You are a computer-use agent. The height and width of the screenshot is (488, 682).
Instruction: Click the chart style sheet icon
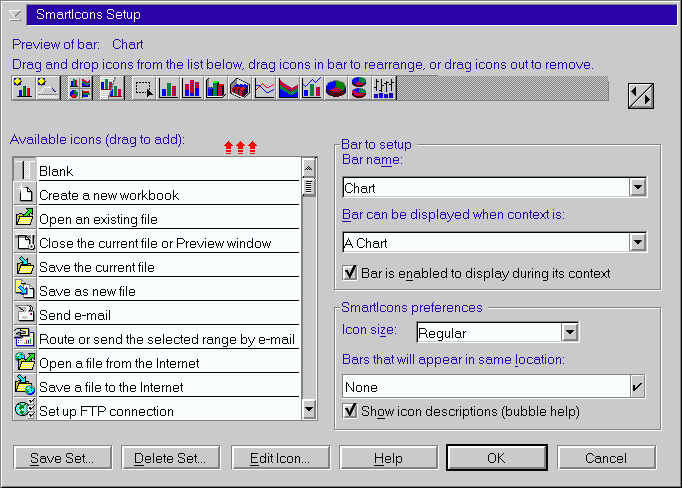click(111, 88)
